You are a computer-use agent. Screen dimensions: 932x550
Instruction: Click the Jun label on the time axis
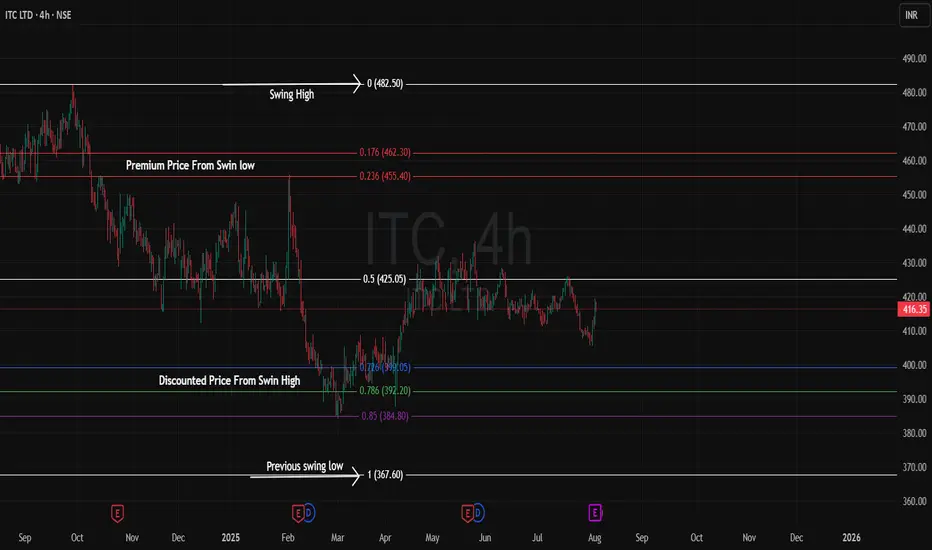click(484, 538)
